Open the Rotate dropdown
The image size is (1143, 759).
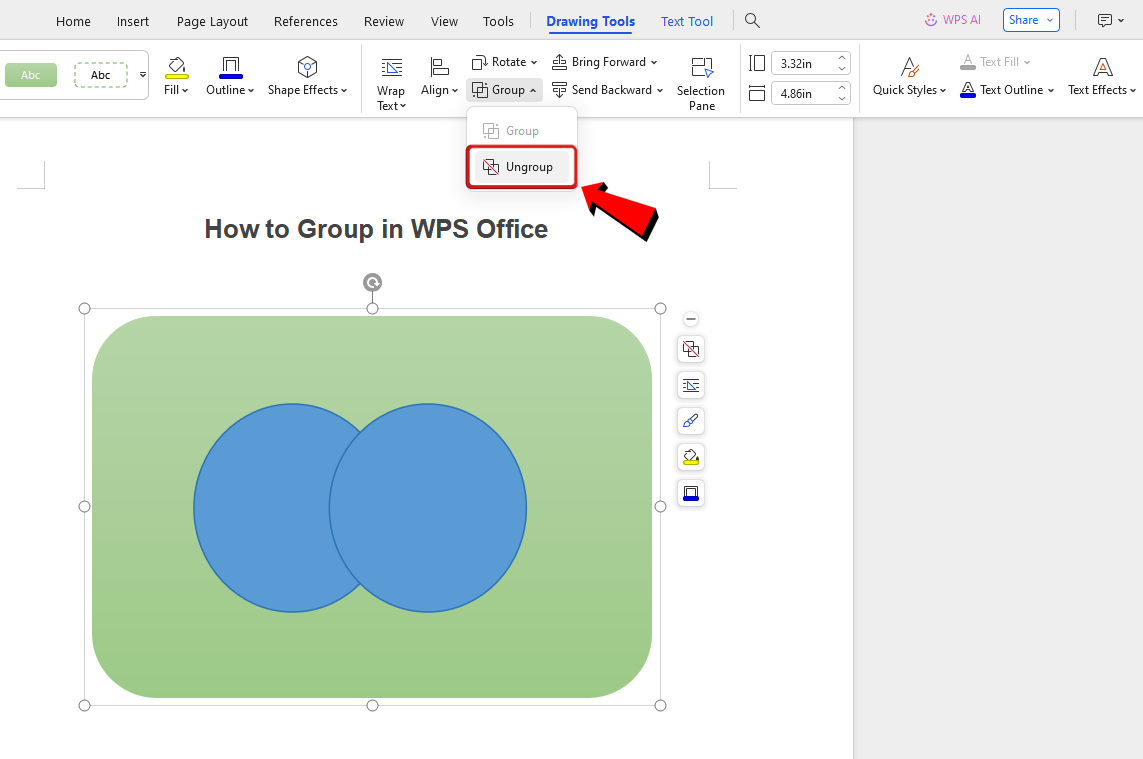point(504,61)
